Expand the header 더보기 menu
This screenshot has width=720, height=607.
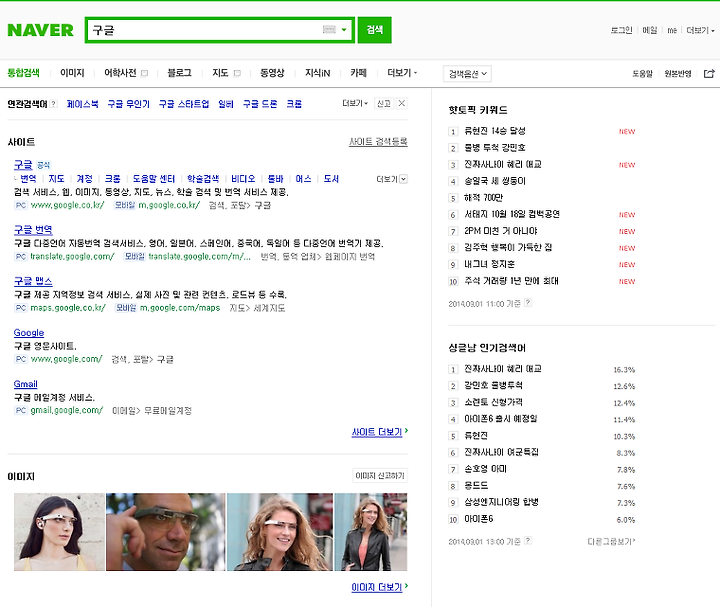(700, 30)
